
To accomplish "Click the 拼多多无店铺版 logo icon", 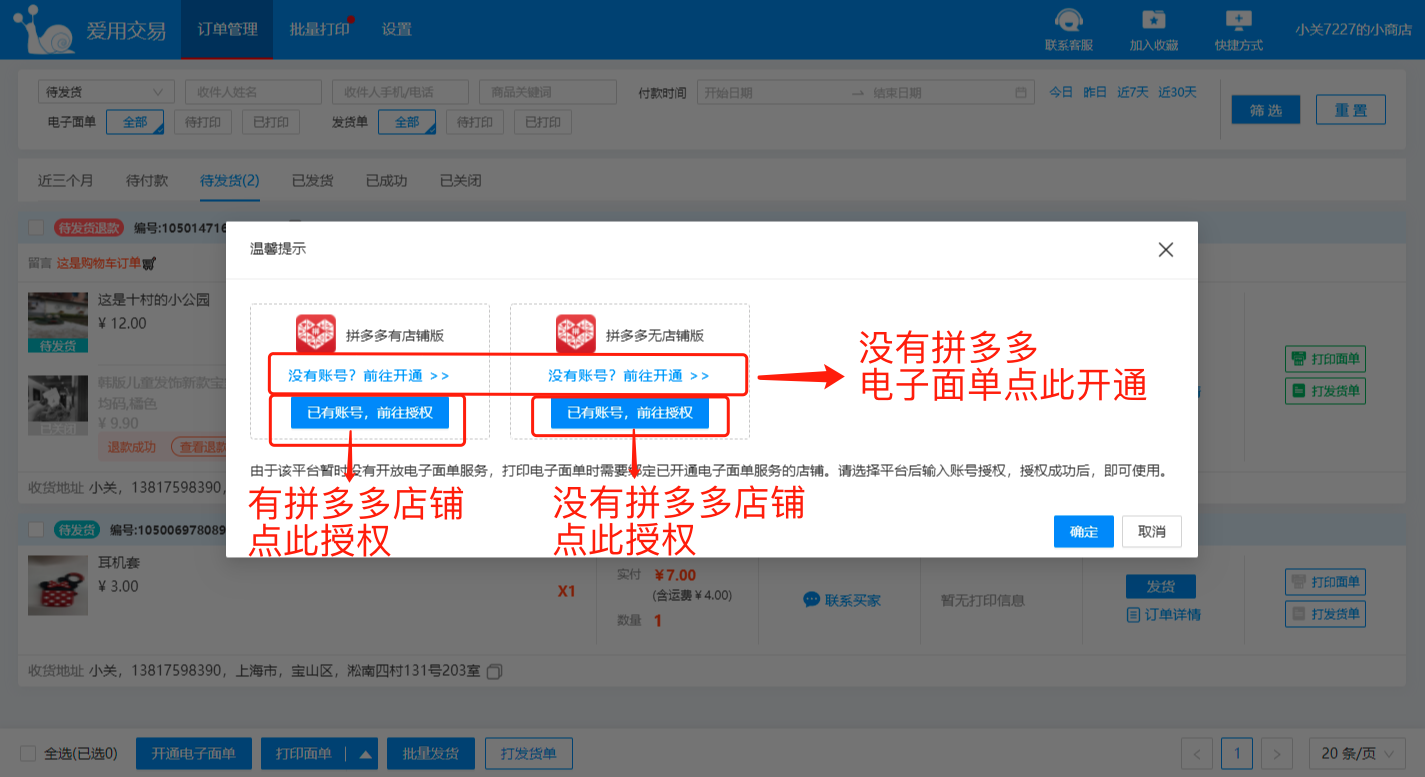I will (x=576, y=335).
